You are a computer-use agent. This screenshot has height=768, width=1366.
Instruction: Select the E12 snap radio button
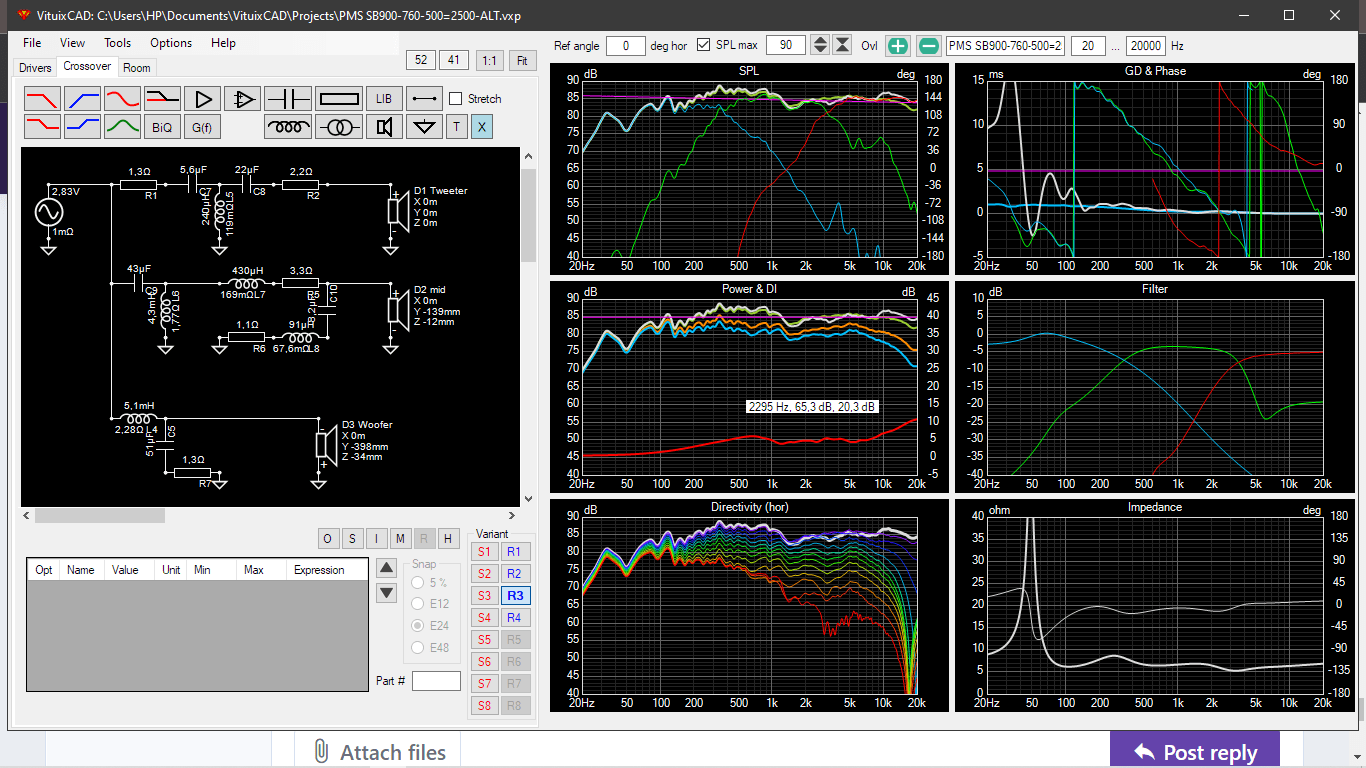[x=418, y=604]
